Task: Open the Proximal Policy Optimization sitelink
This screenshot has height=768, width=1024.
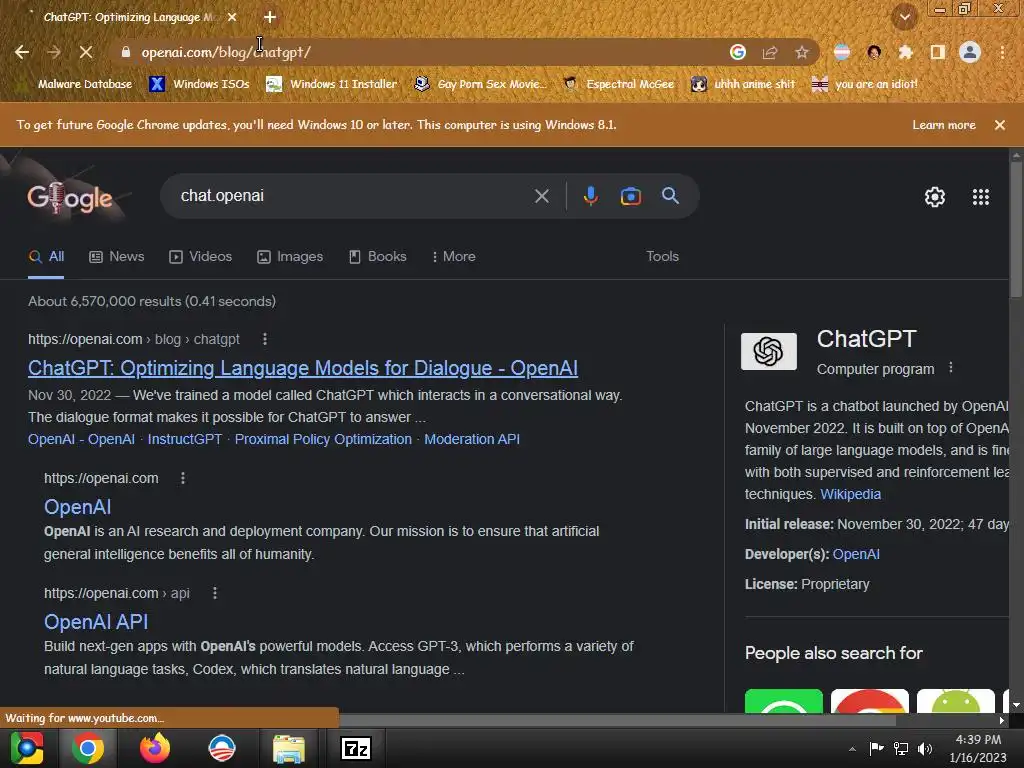Action: coord(323,440)
